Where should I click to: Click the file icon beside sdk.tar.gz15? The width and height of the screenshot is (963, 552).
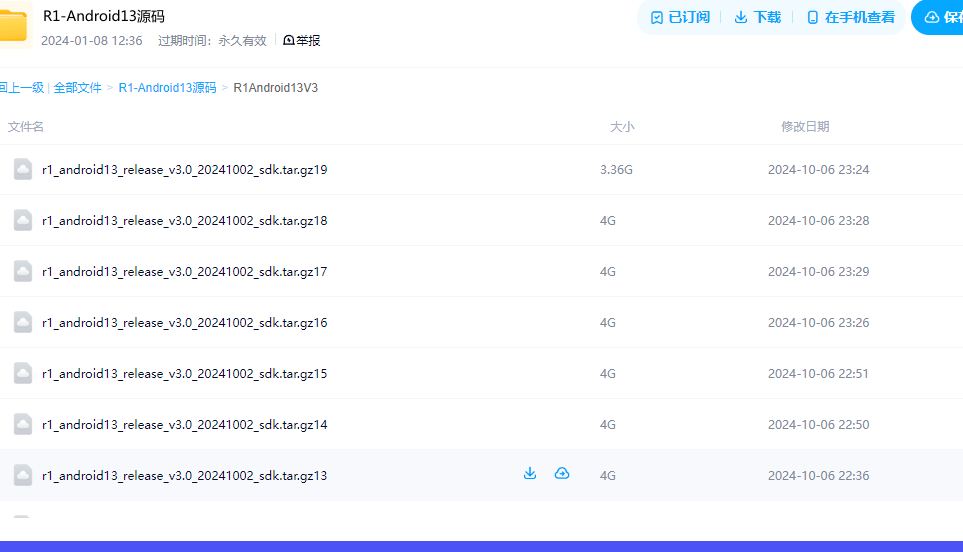point(23,374)
